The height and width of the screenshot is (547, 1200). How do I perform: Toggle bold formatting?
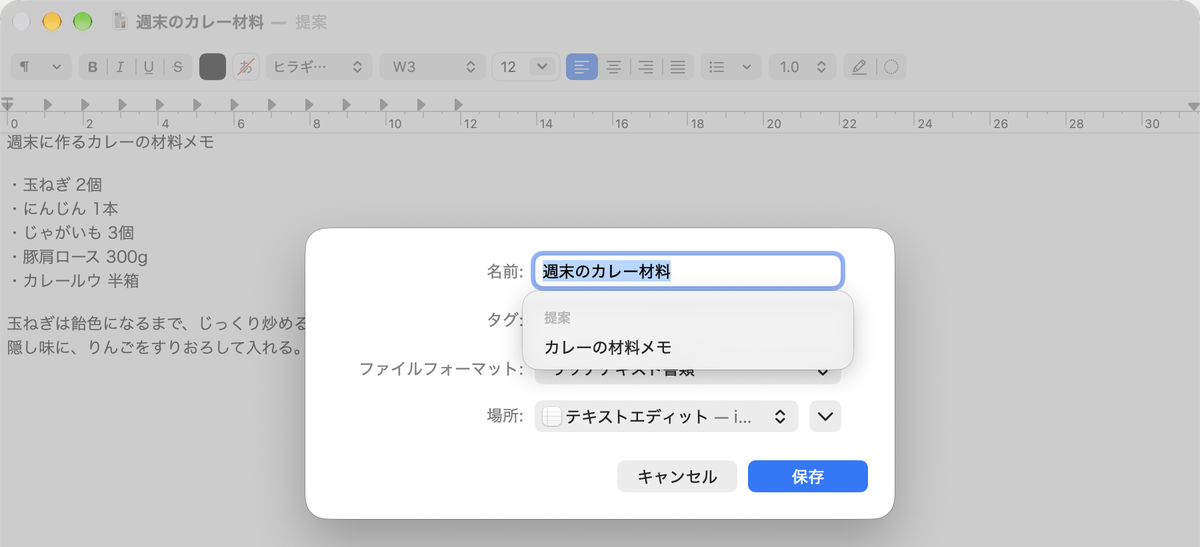[93, 67]
